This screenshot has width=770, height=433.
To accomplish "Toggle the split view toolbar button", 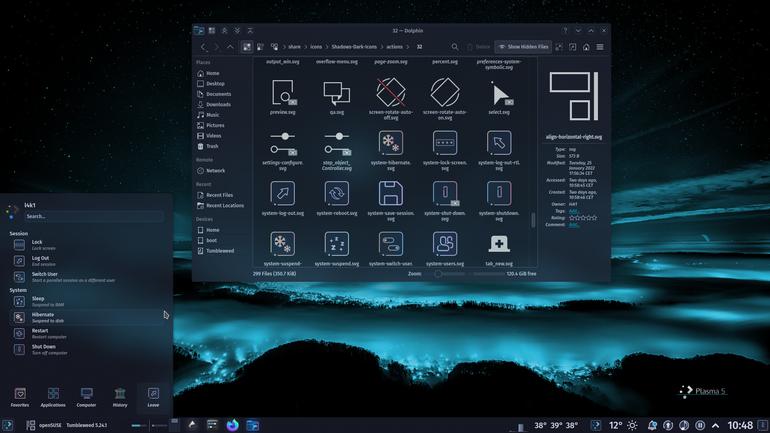I will pos(573,47).
